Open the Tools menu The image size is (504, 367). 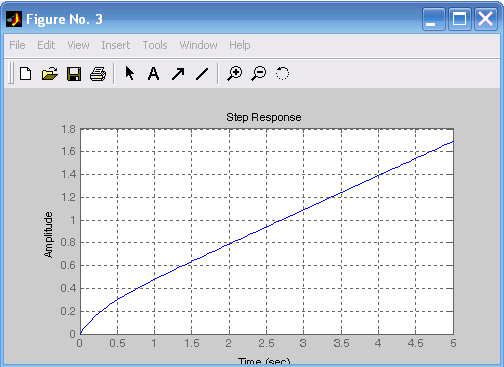[155, 45]
